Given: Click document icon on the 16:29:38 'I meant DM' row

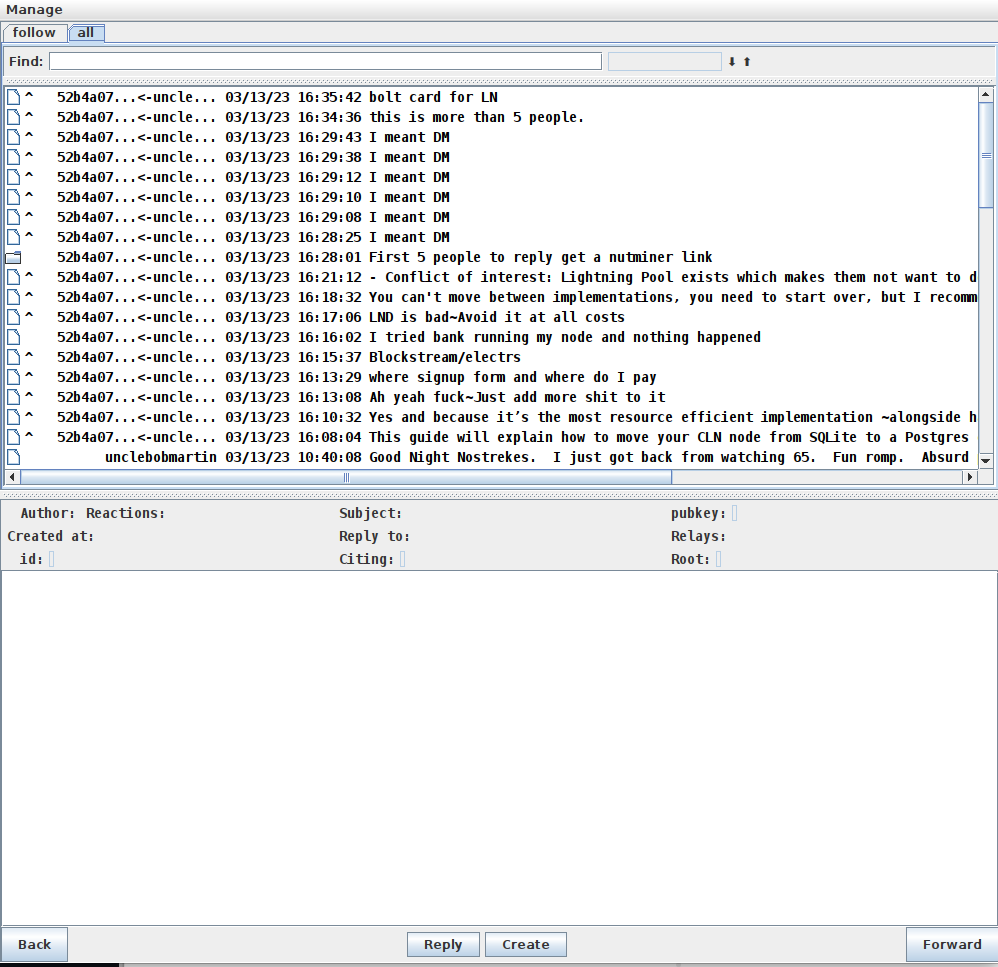Looking at the screenshot, I should coord(13,157).
